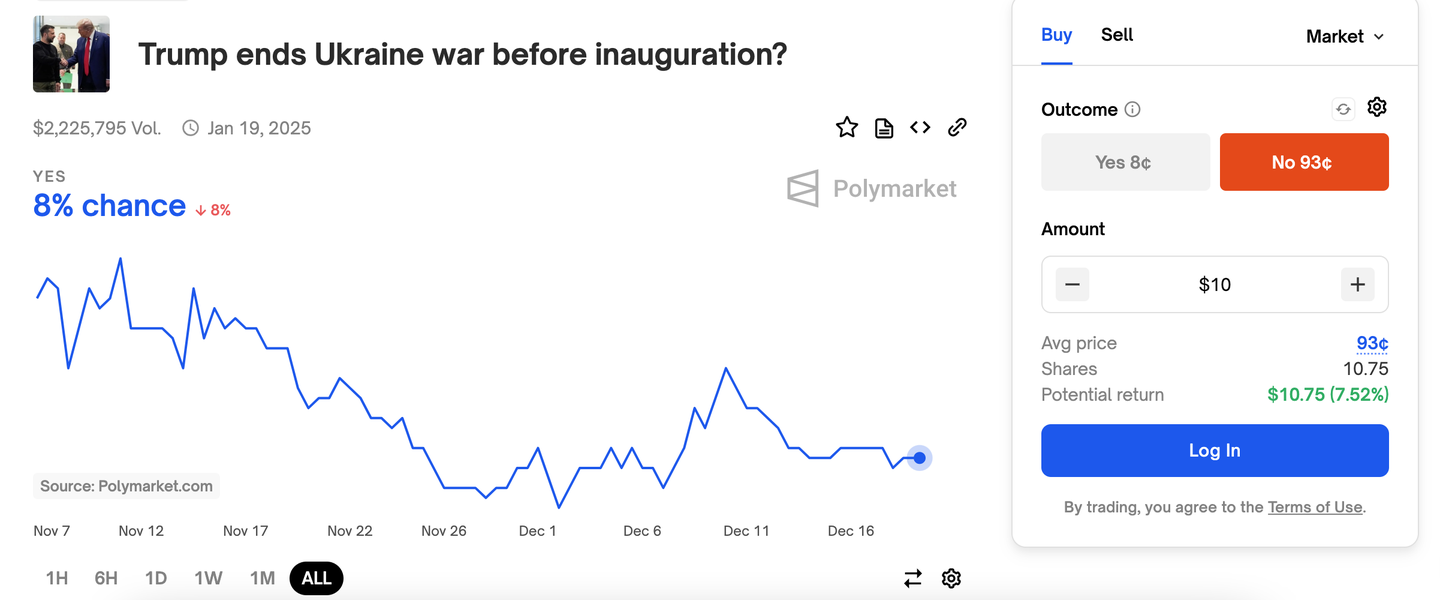Open the market rules document icon
1440x600 pixels.
pyautogui.click(x=884, y=127)
